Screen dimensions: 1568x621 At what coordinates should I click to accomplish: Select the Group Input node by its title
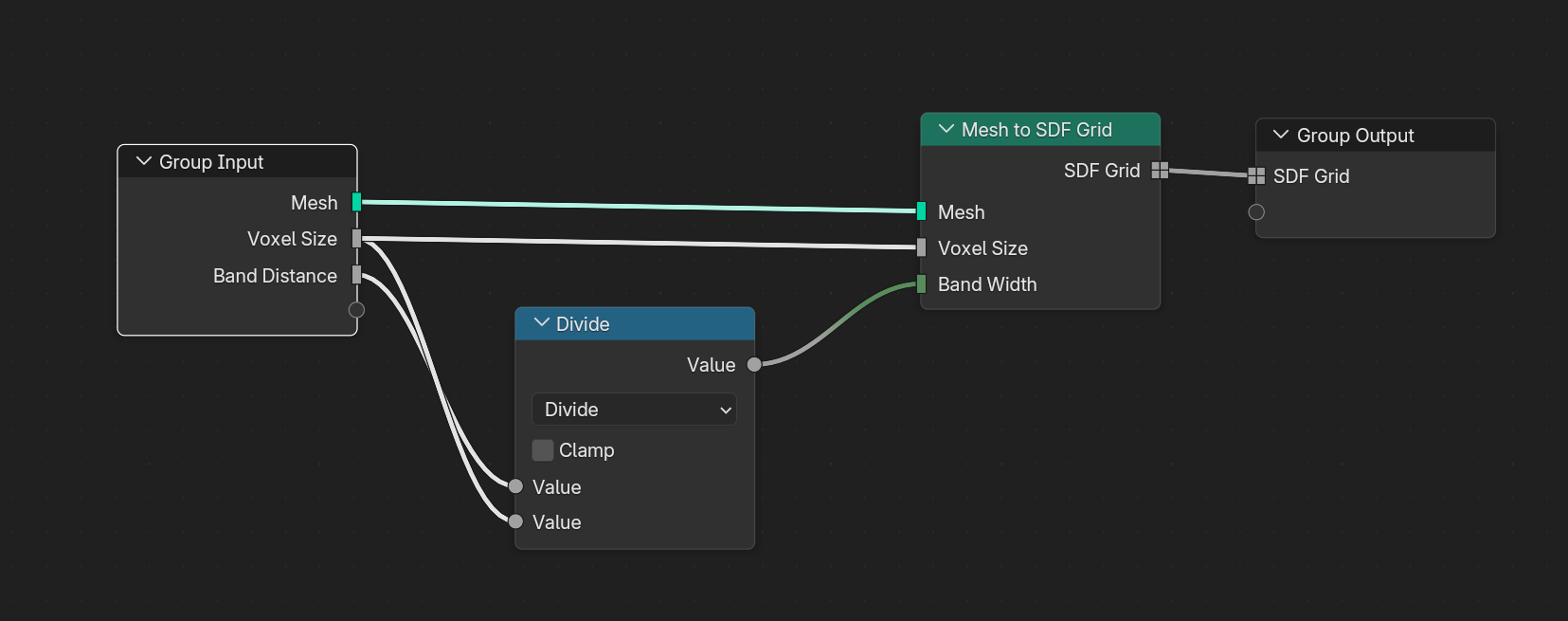click(211, 162)
